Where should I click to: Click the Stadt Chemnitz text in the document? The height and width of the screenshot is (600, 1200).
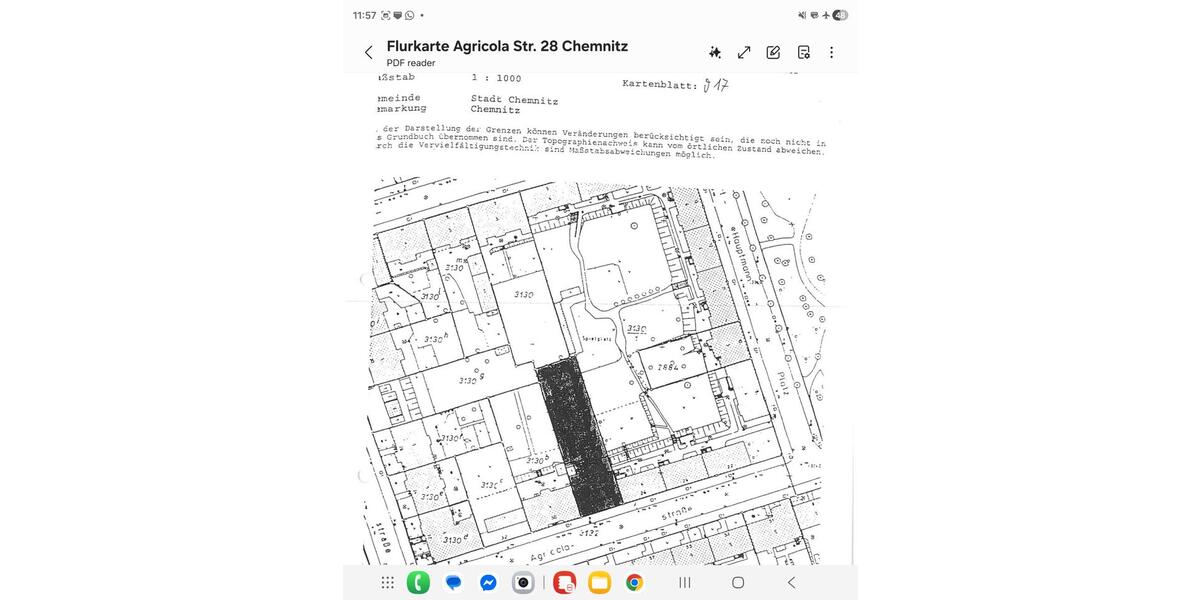click(514, 100)
